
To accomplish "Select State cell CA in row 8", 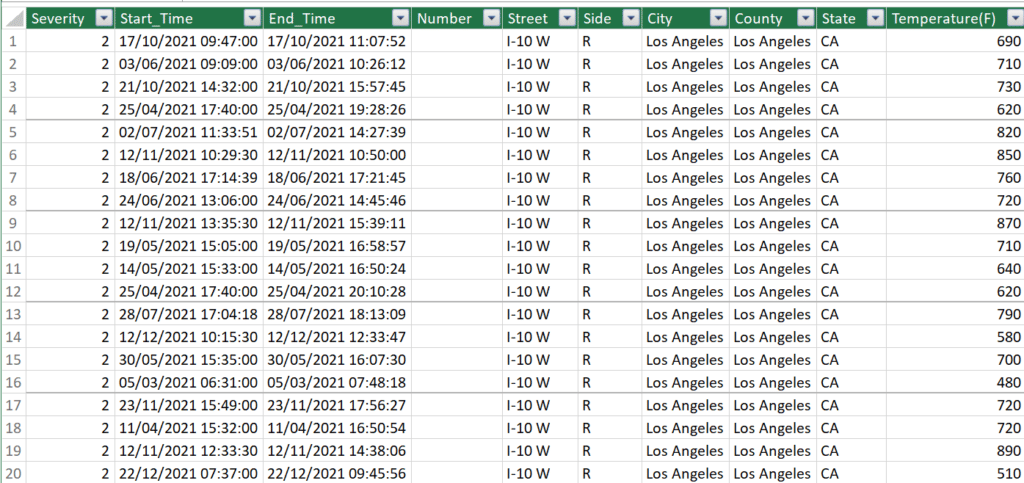I will [x=852, y=200].
